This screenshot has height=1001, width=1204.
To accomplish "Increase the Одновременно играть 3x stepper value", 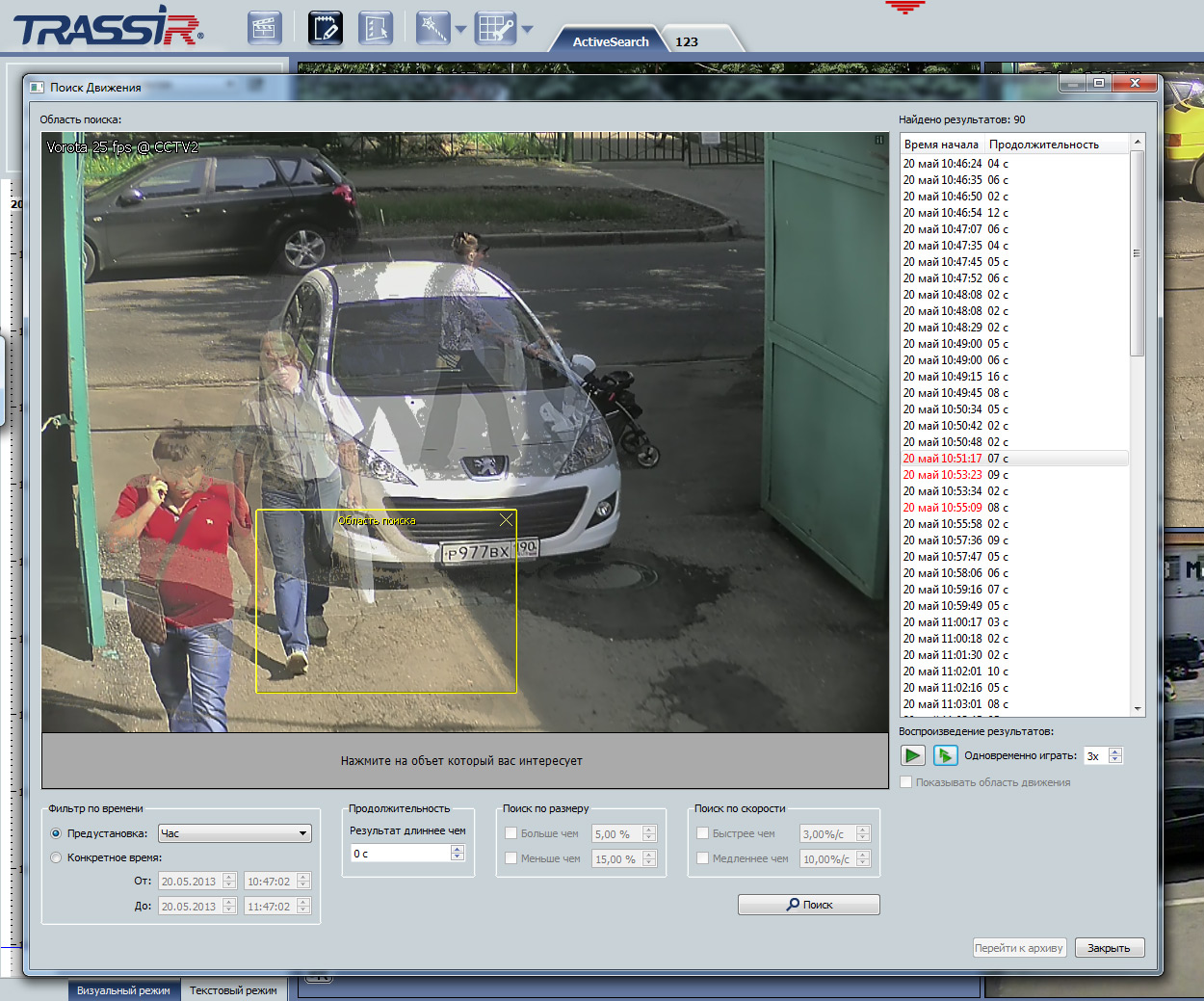I will click(1115, 751).
